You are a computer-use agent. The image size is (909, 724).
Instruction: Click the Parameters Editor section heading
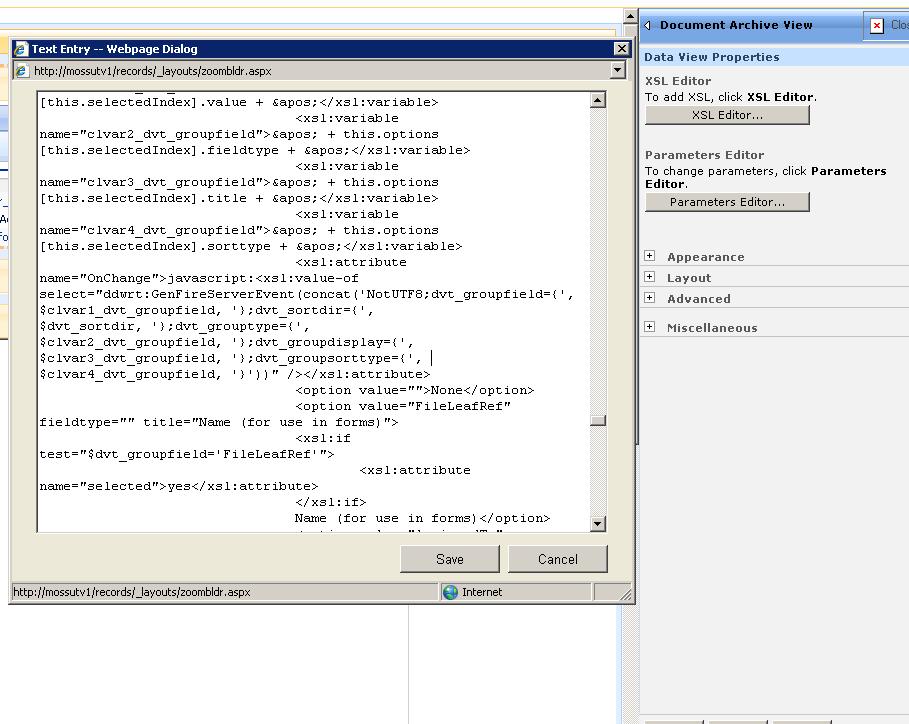tap(704, 155)
